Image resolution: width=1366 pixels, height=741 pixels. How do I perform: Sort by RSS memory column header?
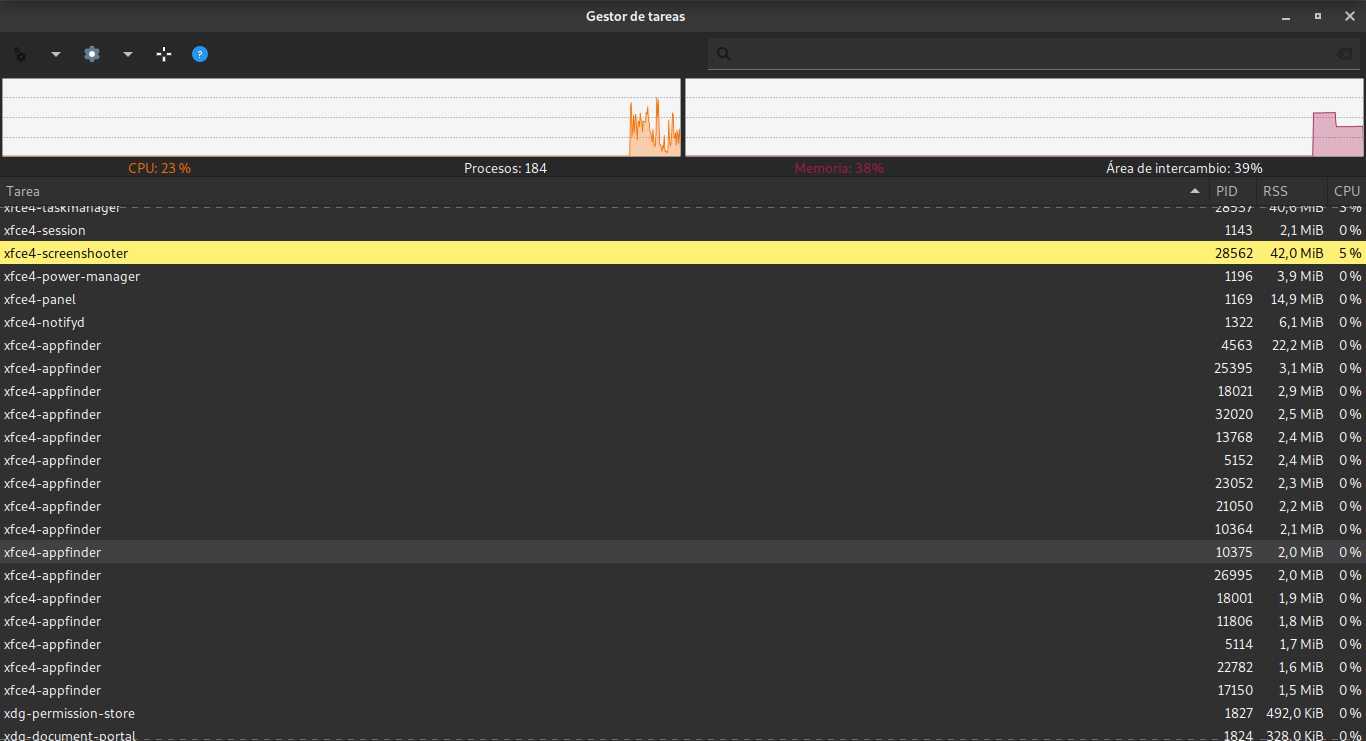coord(1275,191)
